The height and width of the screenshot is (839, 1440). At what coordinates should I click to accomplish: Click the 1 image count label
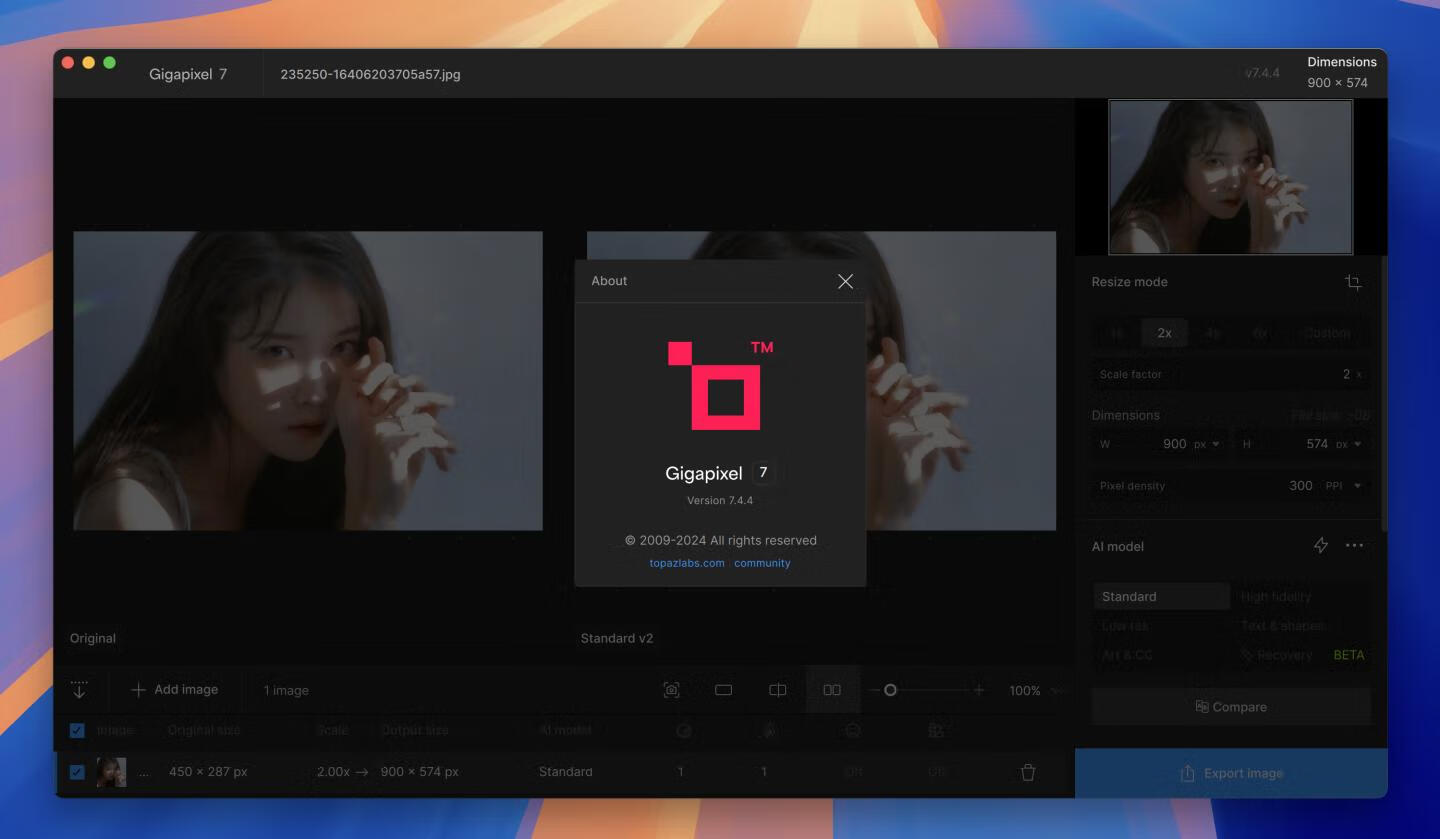click(x=286, y=691)
